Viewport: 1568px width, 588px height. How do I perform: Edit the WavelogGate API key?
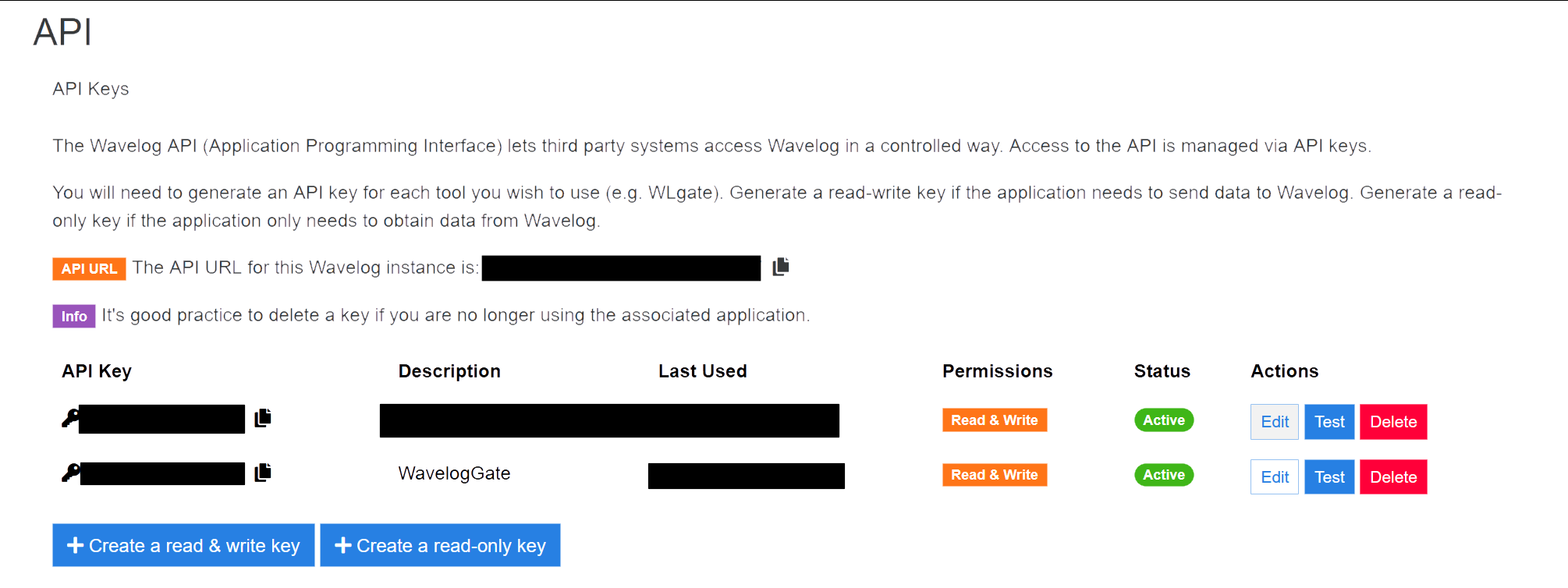[1274, 477]
